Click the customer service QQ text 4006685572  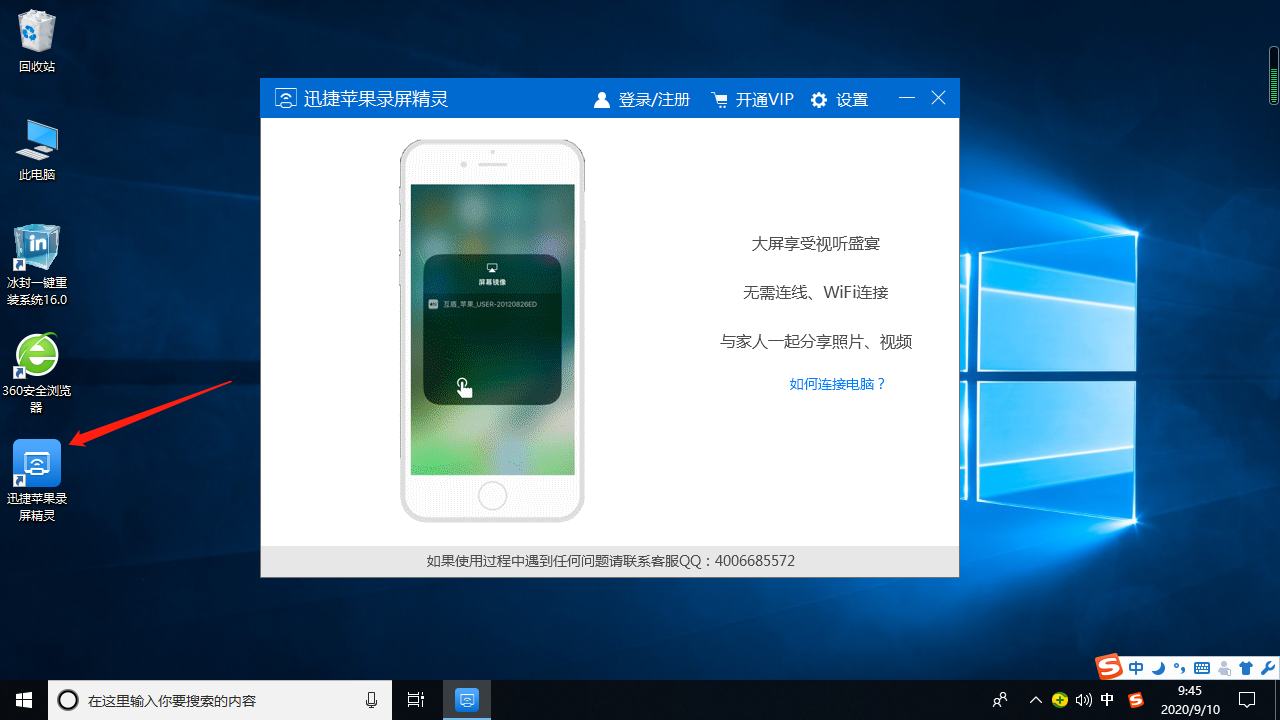(x=754, y=561)
